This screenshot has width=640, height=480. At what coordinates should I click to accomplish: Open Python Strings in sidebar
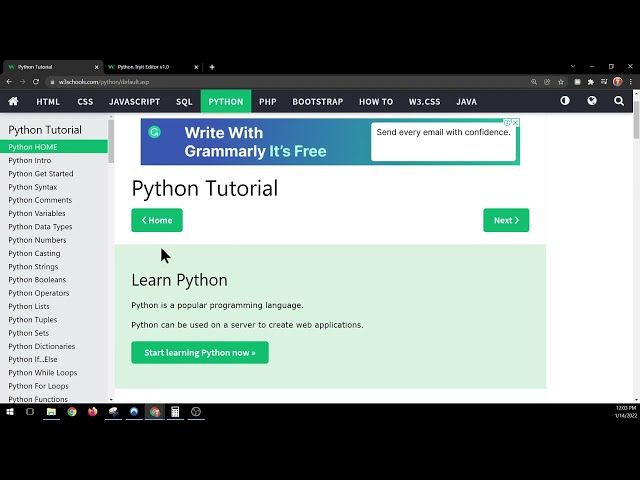[x=33, y=267]
